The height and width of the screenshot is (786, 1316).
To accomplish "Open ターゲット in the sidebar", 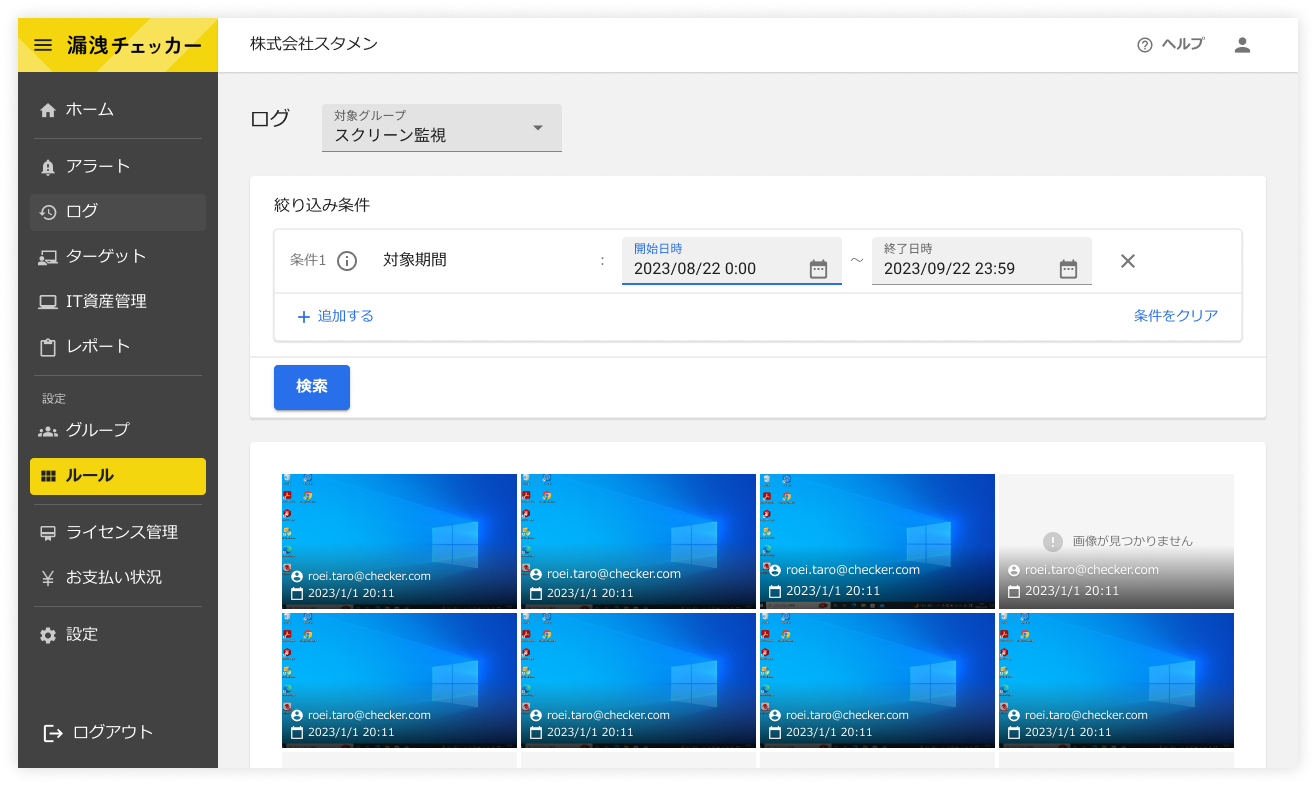I will click(x=118, y=256).
